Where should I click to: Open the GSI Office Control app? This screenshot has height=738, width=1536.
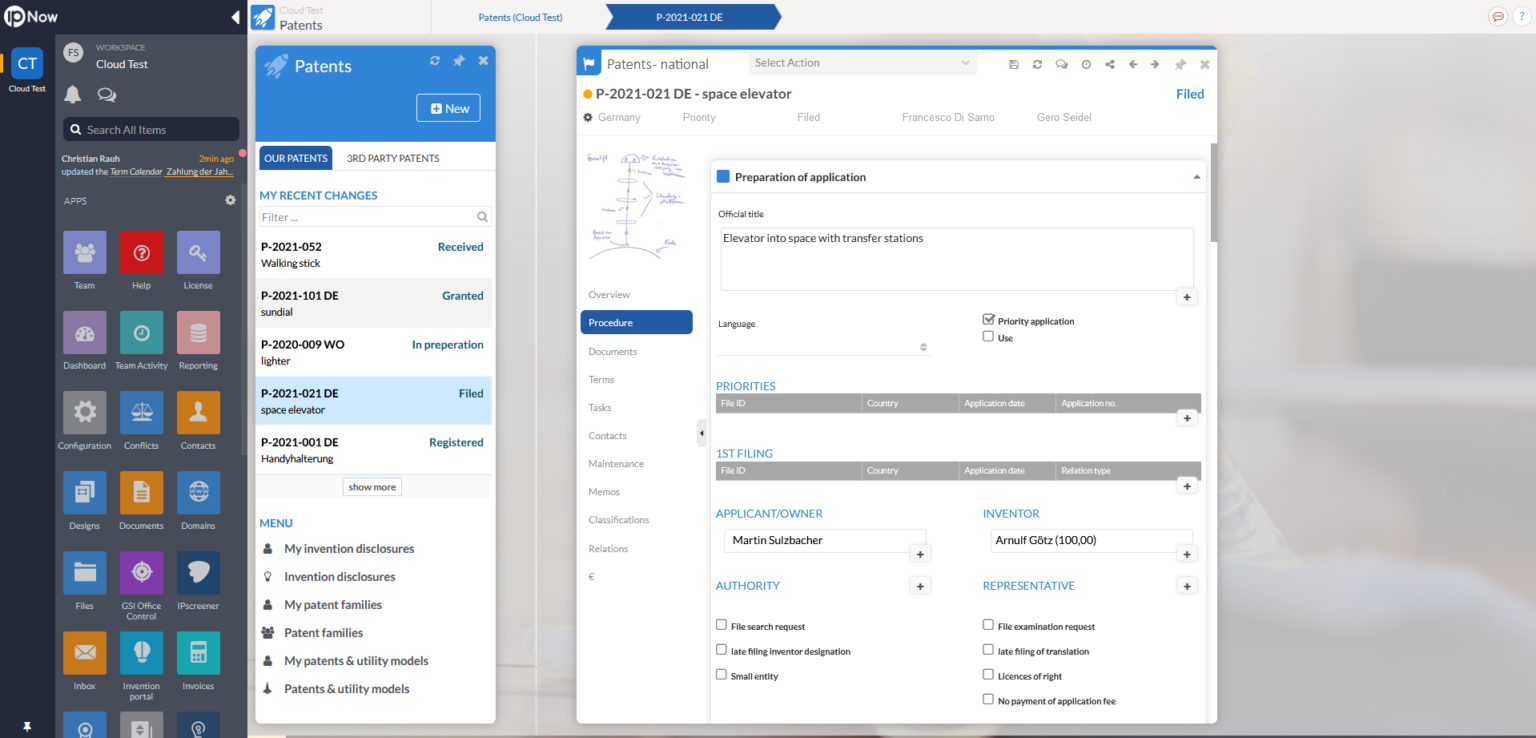141,572
